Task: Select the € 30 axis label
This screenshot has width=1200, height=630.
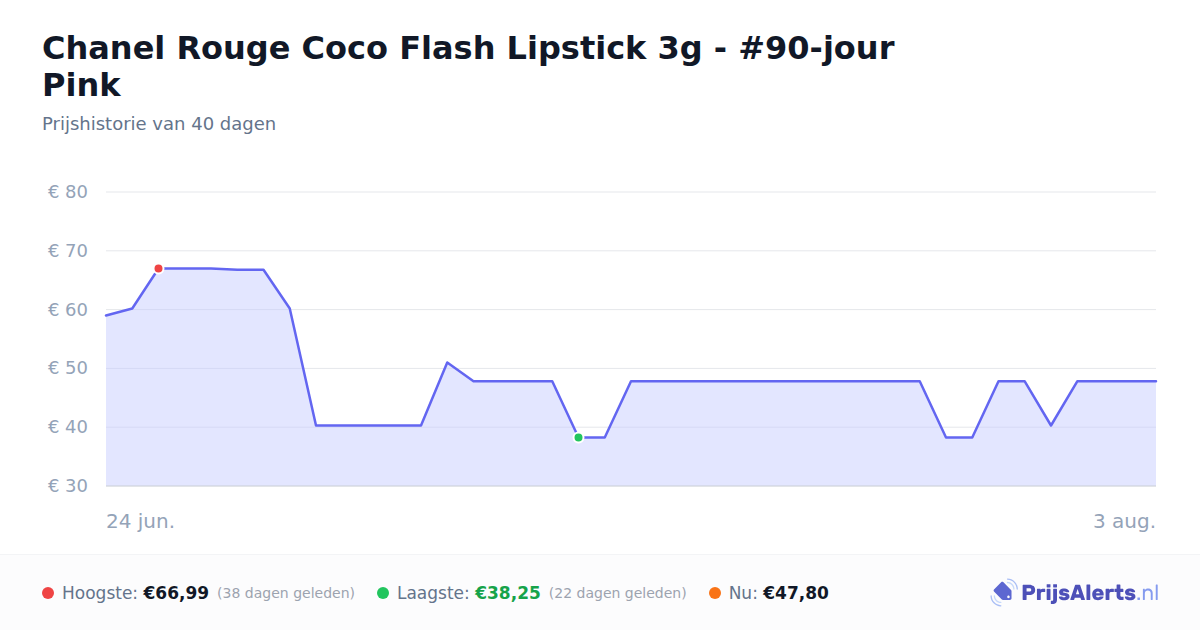Action: [68, 486]
